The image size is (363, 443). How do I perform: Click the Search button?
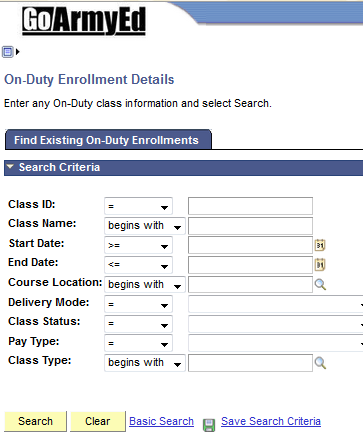(x=35, y=421)
